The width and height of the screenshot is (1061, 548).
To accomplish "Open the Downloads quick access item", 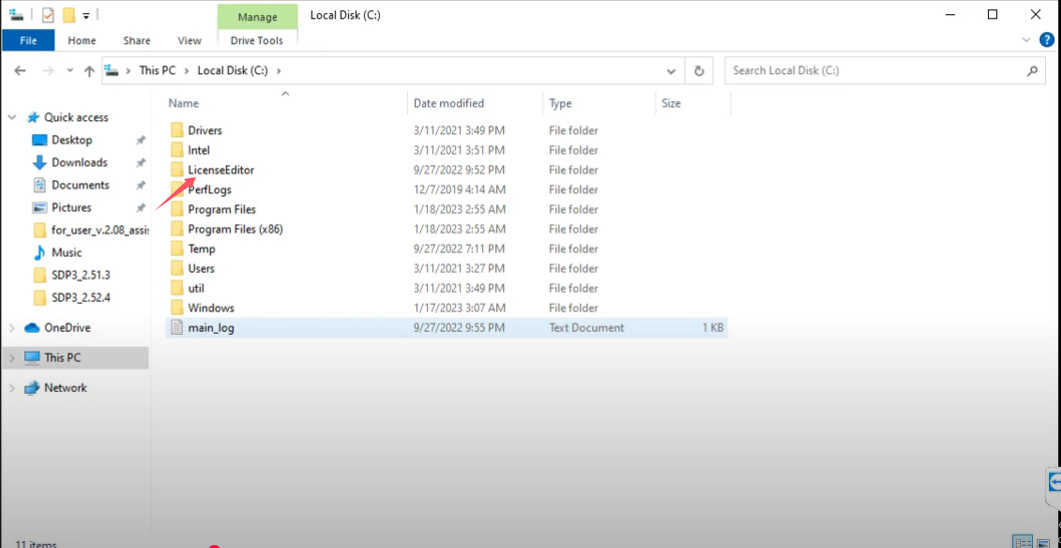I will tap(79, 162).
